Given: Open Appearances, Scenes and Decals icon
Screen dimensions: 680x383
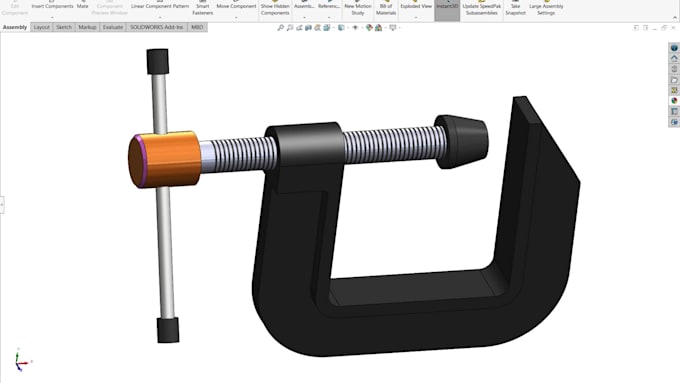Looking at the screenshot, I should point(674,101).
